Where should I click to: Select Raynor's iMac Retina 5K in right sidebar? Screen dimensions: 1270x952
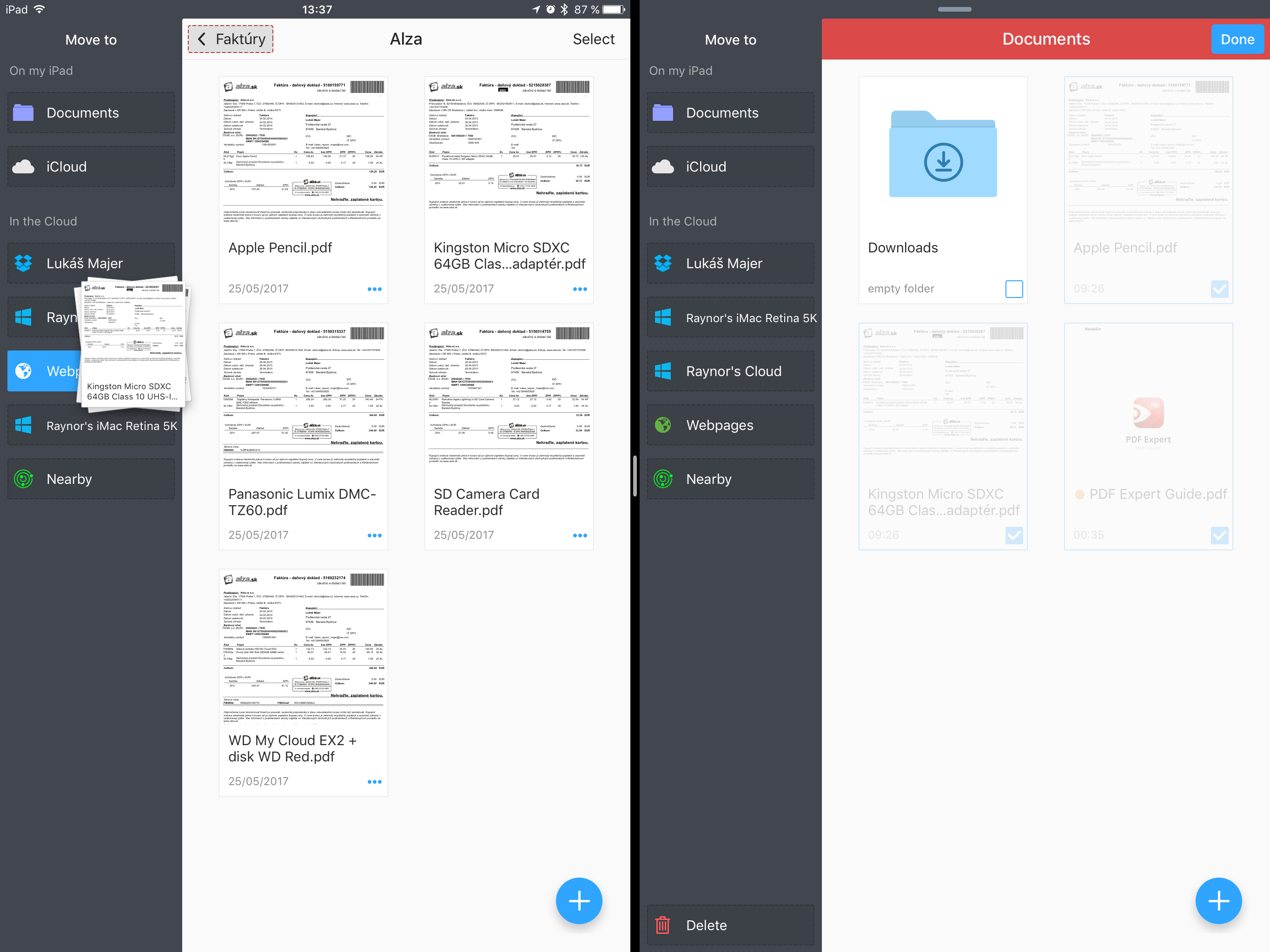[730, 317]
